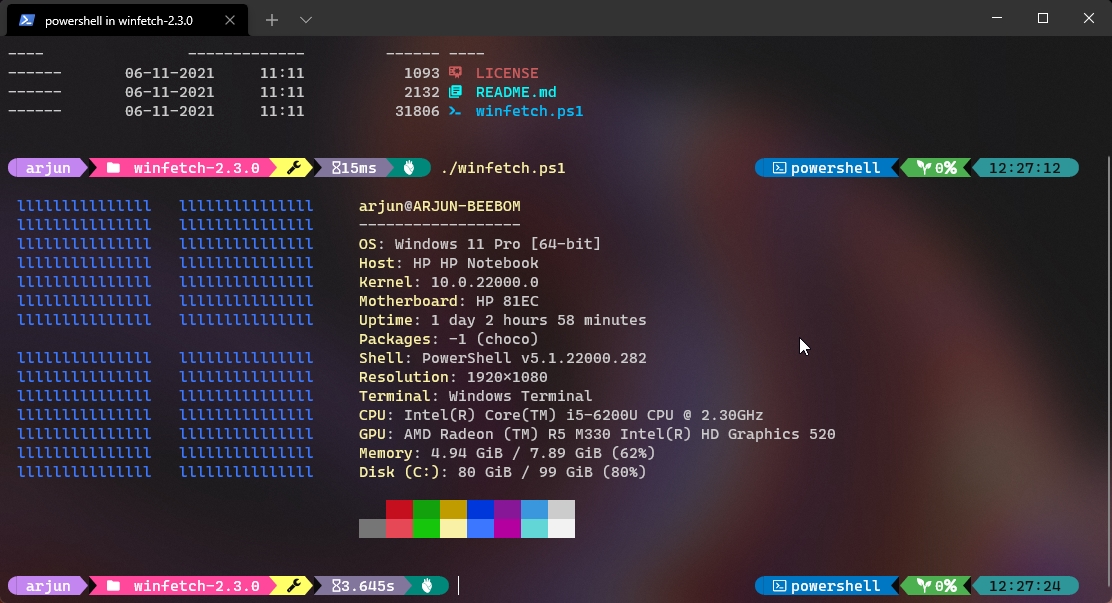Image resolution: width=1112 pixels, height=603 pixels.
Task: Click the terminal icon before winfetch.ps1
Action: (x=456, y=111)
